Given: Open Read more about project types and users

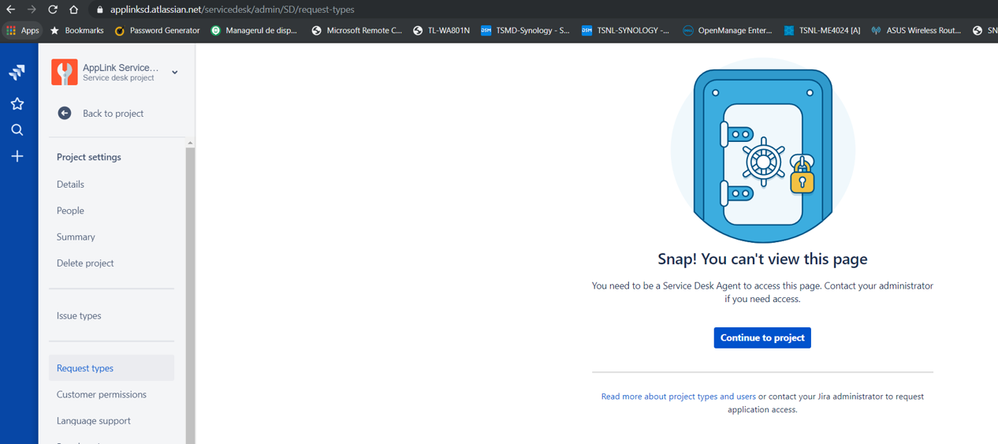Looking at the screenshot, I should pos(678,396).
